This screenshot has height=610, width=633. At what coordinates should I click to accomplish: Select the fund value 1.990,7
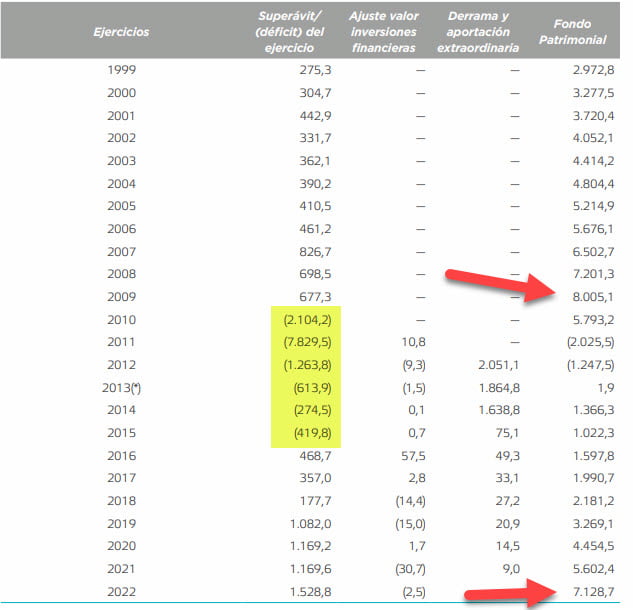pyautogui.click(x=594, y=478)
